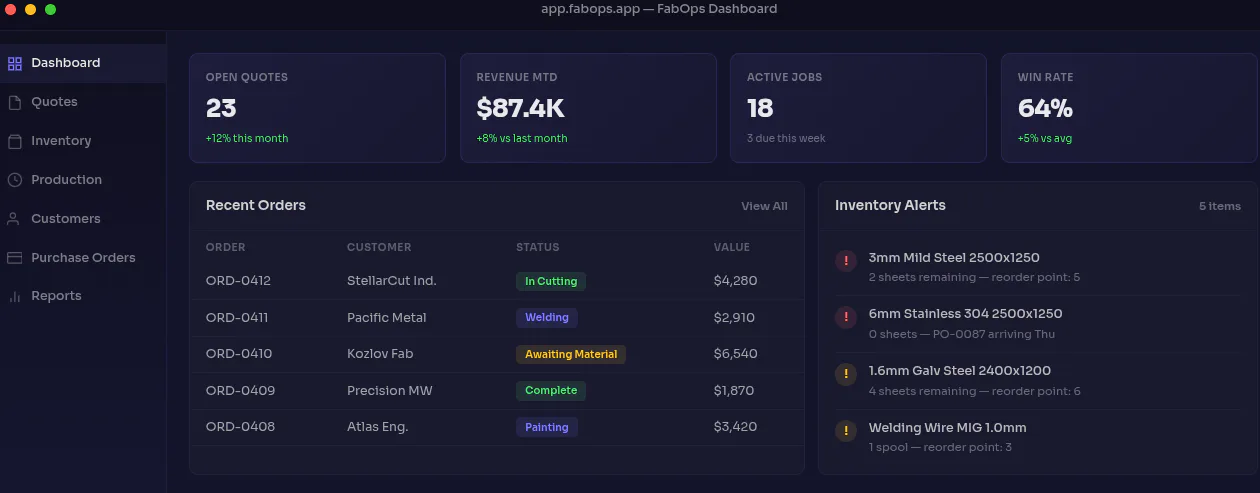Viewport: 1260px width, 493px height.
Task: Click the Purchase Orders card icon
Action: pos(15,258)
